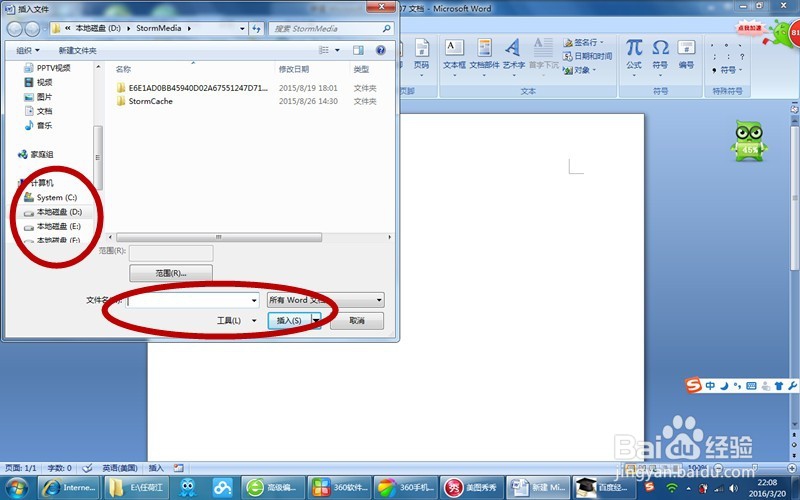The height and width of the screenshot is (500, 800).
Task: Open the Documents (文档) library
Action: tap(38, 111)
